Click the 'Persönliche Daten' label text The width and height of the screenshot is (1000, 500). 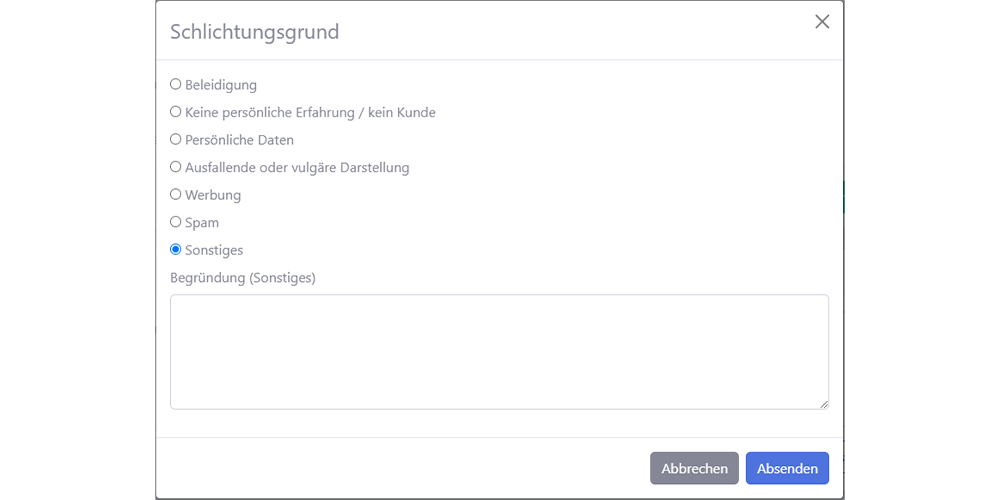(239, 140)
